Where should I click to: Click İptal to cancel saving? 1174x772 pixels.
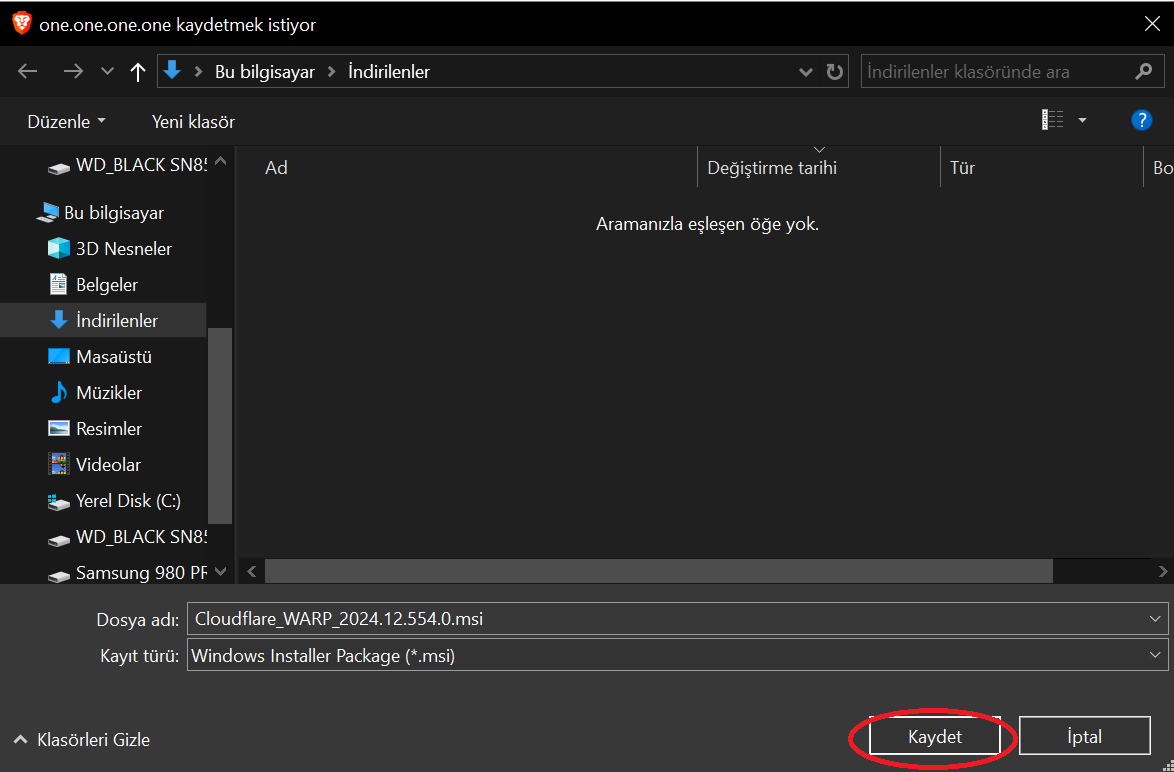(x=1084, y=737)
